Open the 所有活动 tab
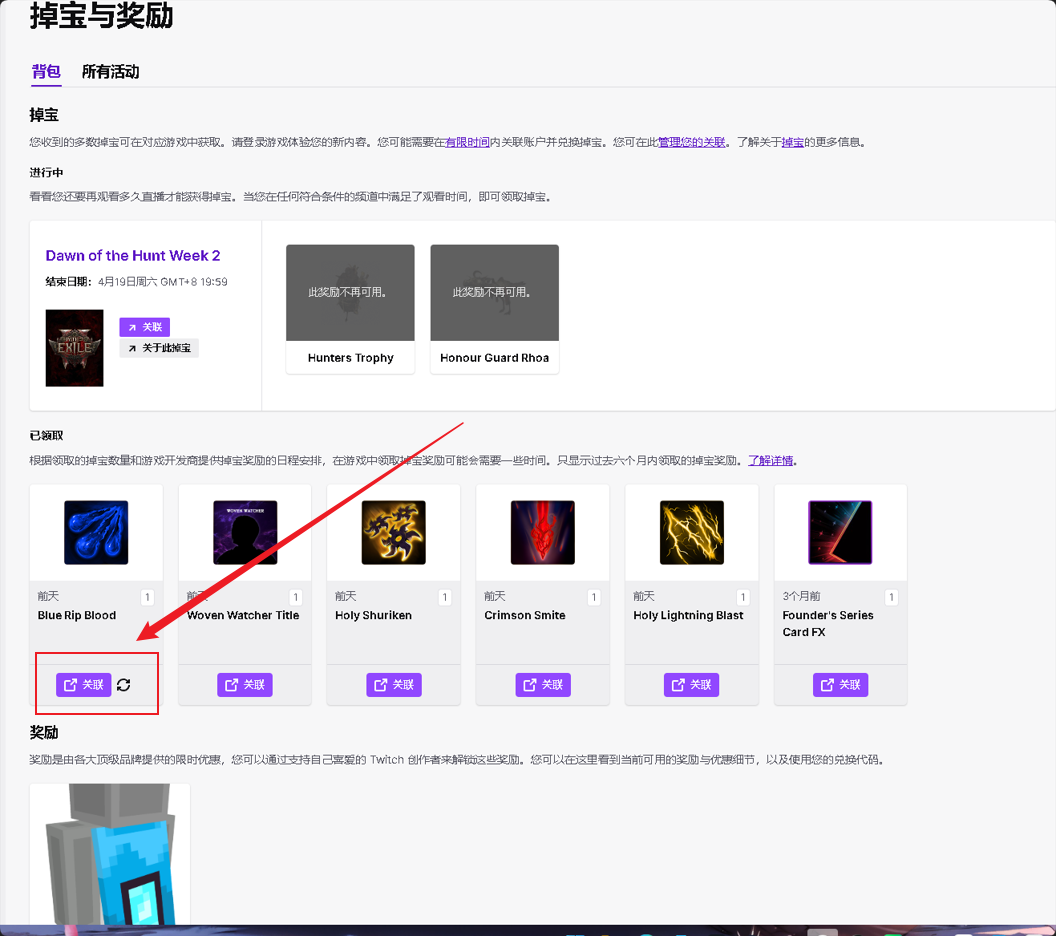The height and width of the screenshot is (936, 1056). click(x=110, y=71)
